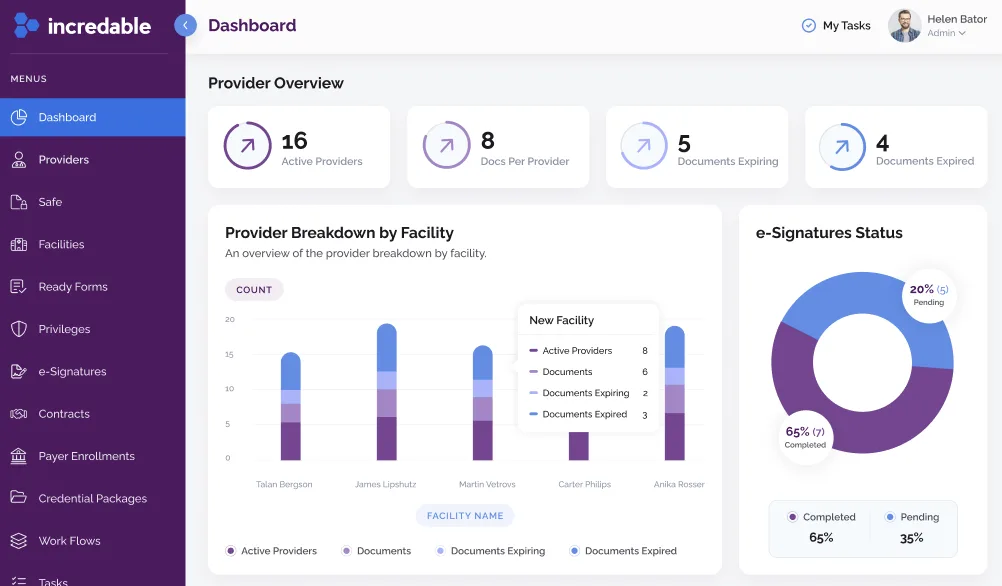Click the Talan Bergson bar
Viewport: 1002px width, 586px height.
tap(291, 406)
